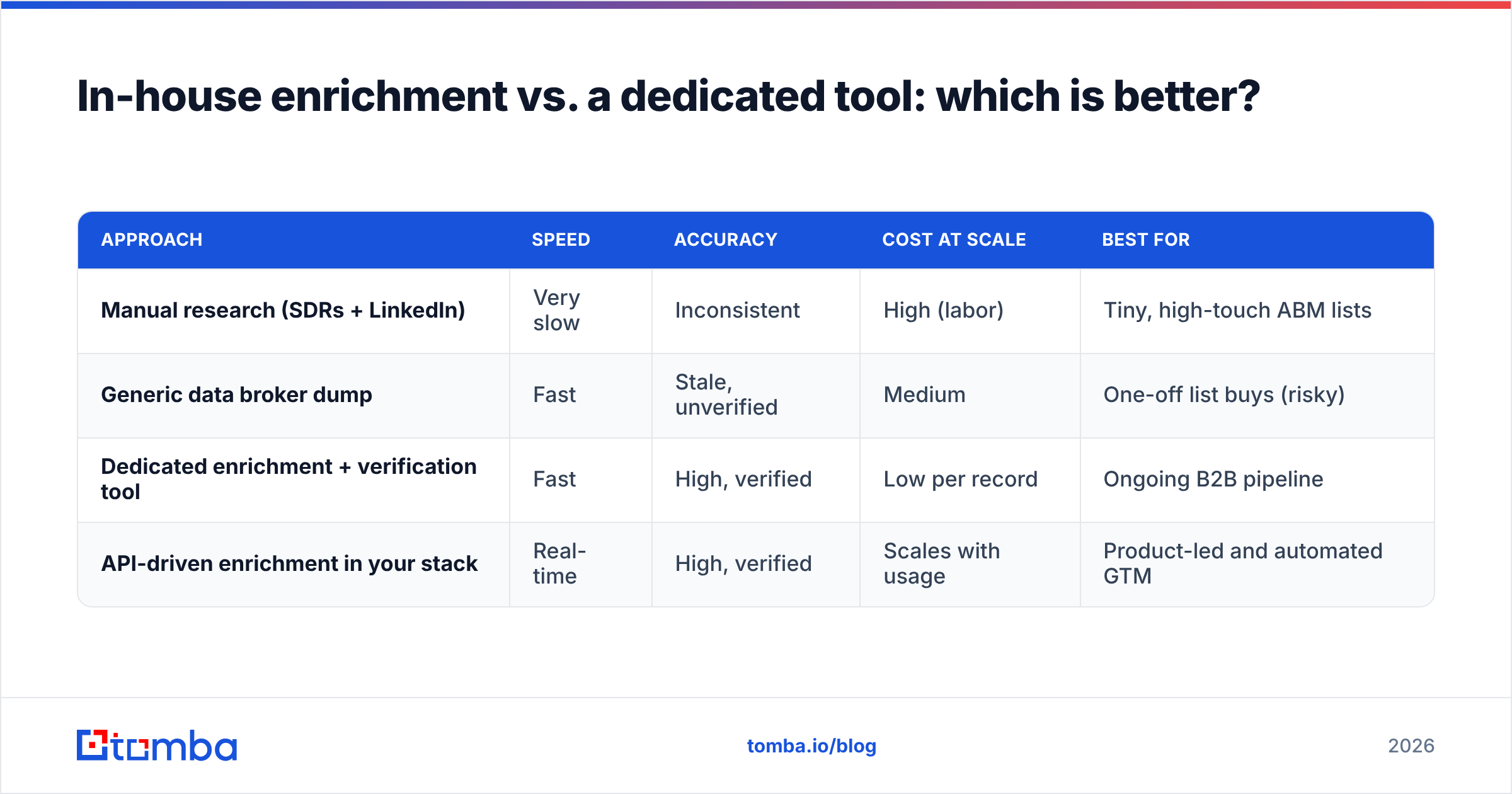The width and height of the screenshot is (1512, 794).
Task: Click the 'Very slow' speed cell
Action: point(557,310)
